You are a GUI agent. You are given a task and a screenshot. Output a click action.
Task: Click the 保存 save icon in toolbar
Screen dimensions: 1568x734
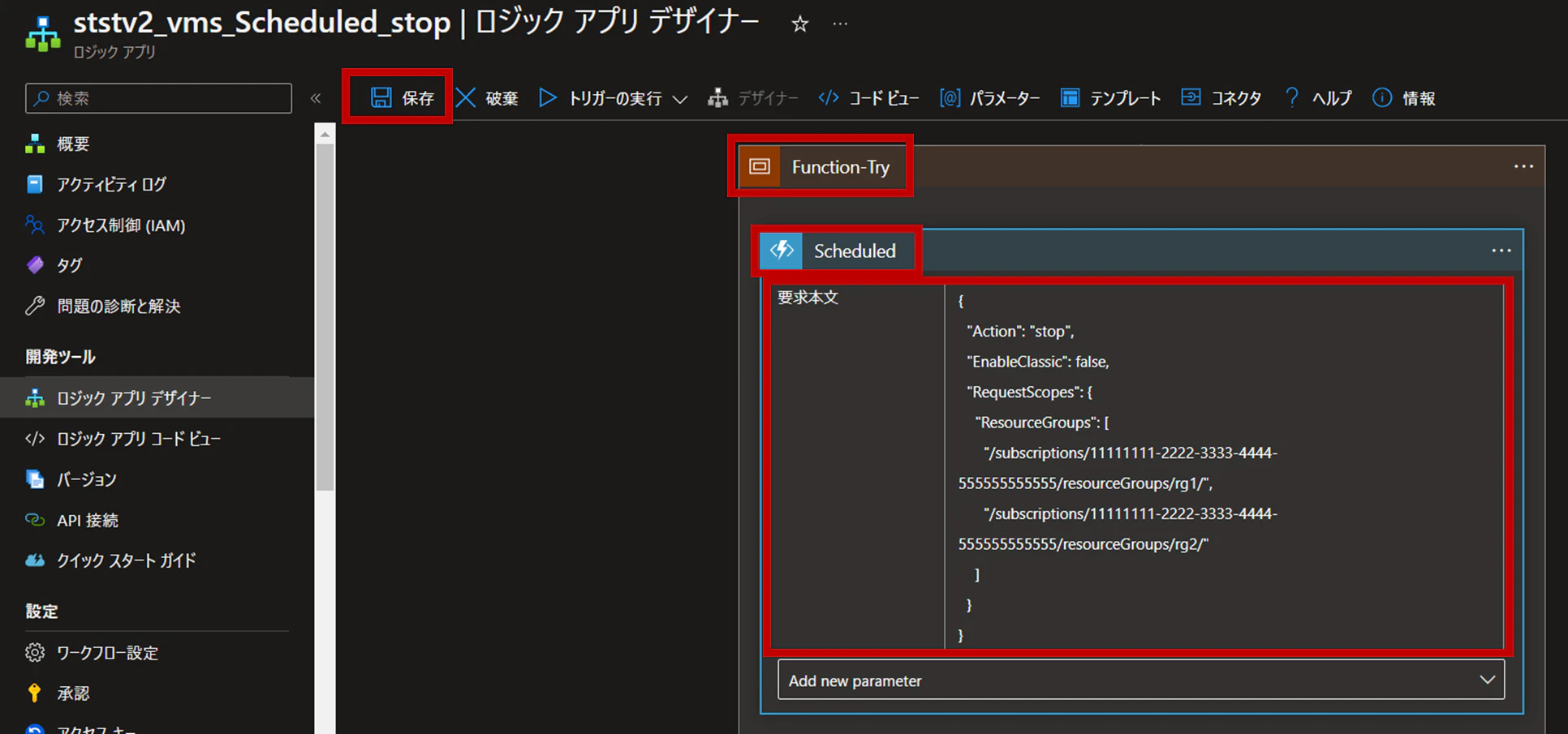381,98
